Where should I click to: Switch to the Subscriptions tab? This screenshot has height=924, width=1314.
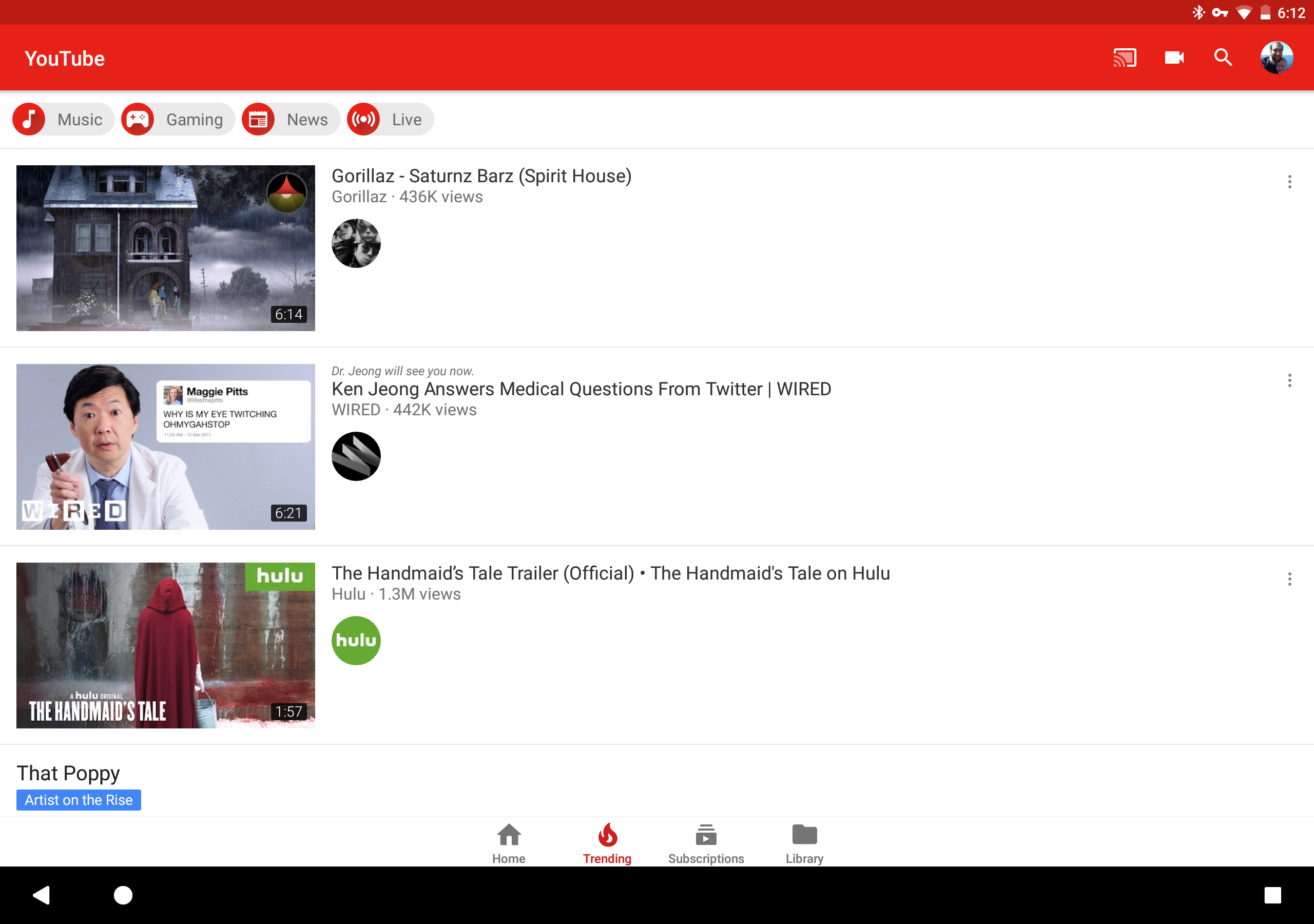click(706, 841)
